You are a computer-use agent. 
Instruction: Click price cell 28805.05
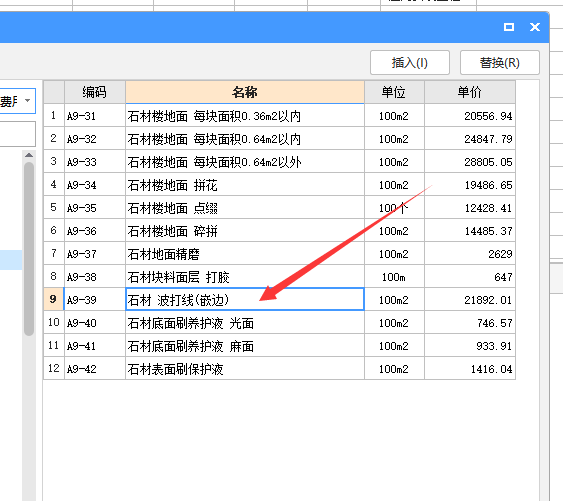[x=470, y=162]
